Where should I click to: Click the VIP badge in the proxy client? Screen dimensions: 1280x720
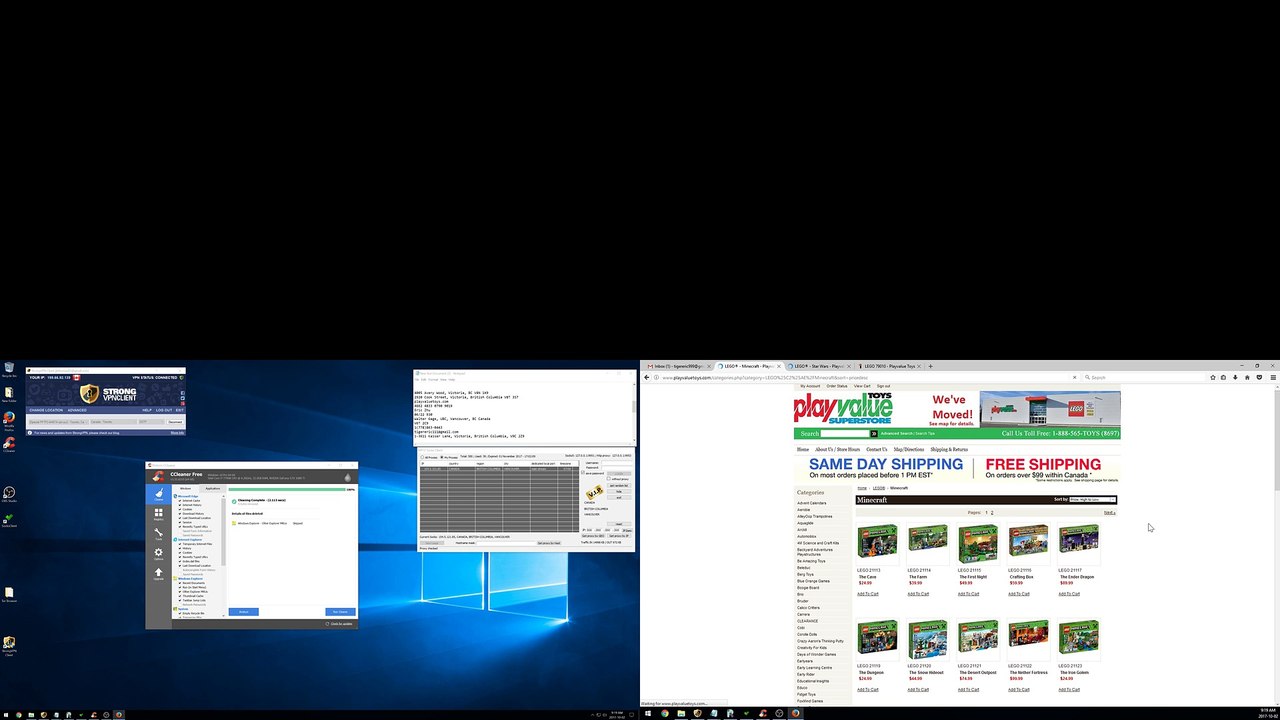(x=594, y=493)
